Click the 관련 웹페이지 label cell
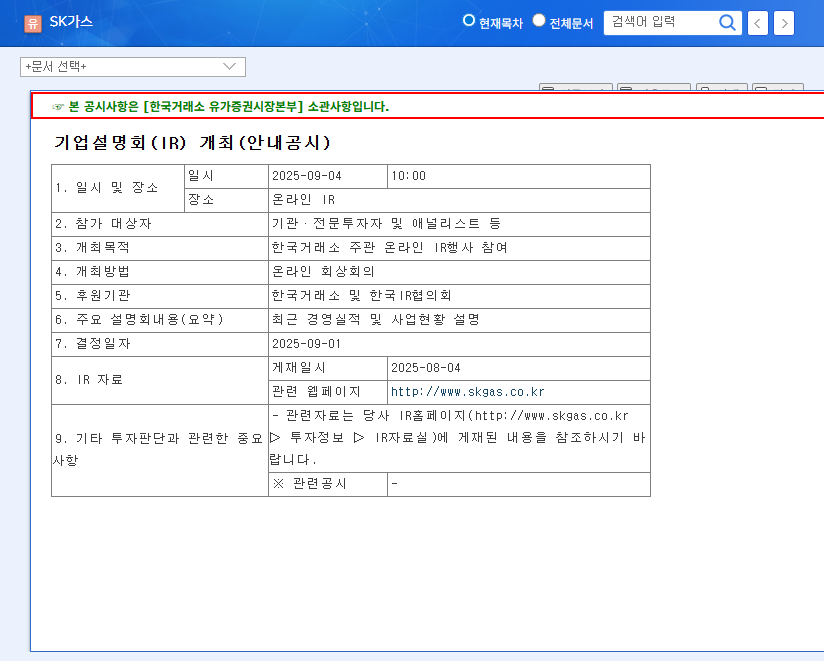The height and width of the screenshot is (661, 824). click(328, 393)
